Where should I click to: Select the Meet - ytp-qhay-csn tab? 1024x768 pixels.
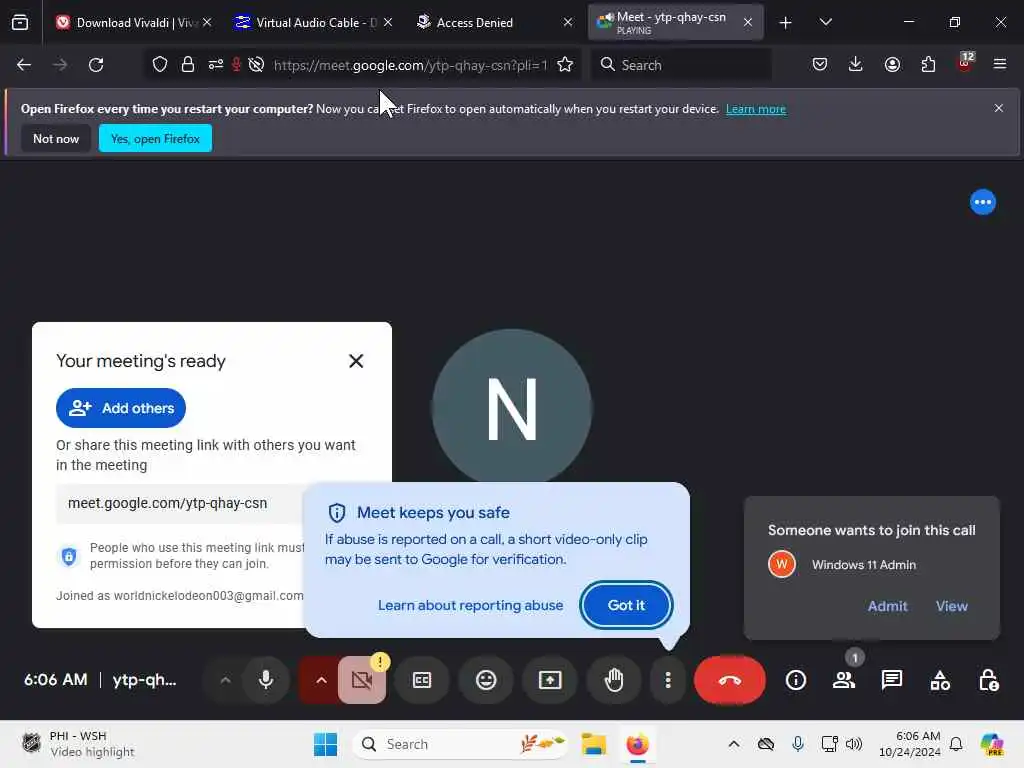(x=675, y=22)
